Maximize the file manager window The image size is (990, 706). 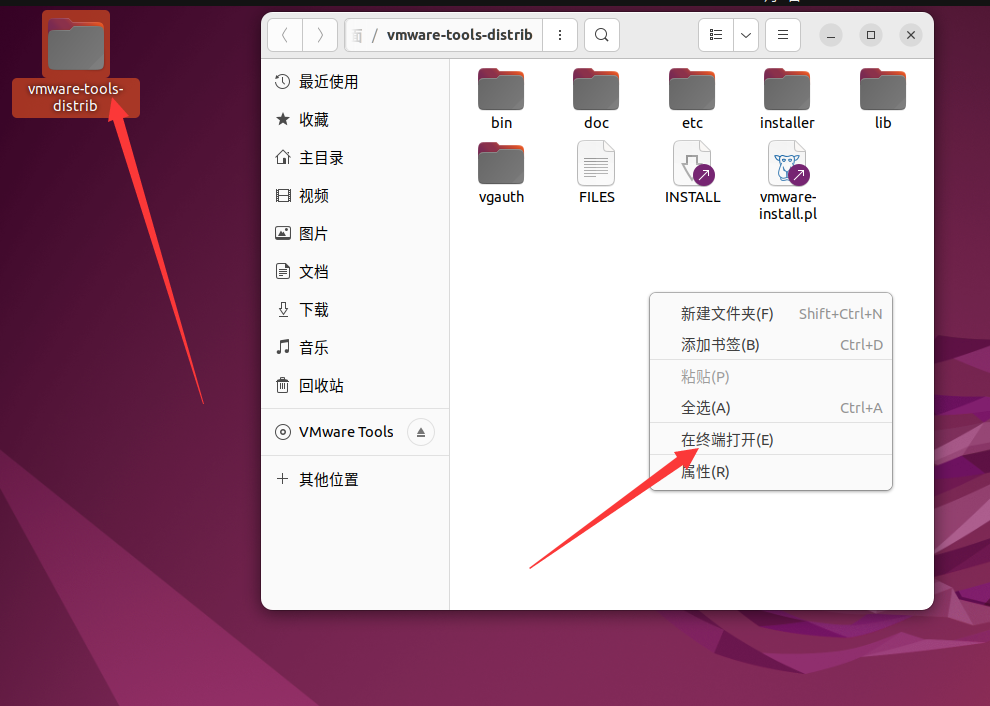click(871, 35)
